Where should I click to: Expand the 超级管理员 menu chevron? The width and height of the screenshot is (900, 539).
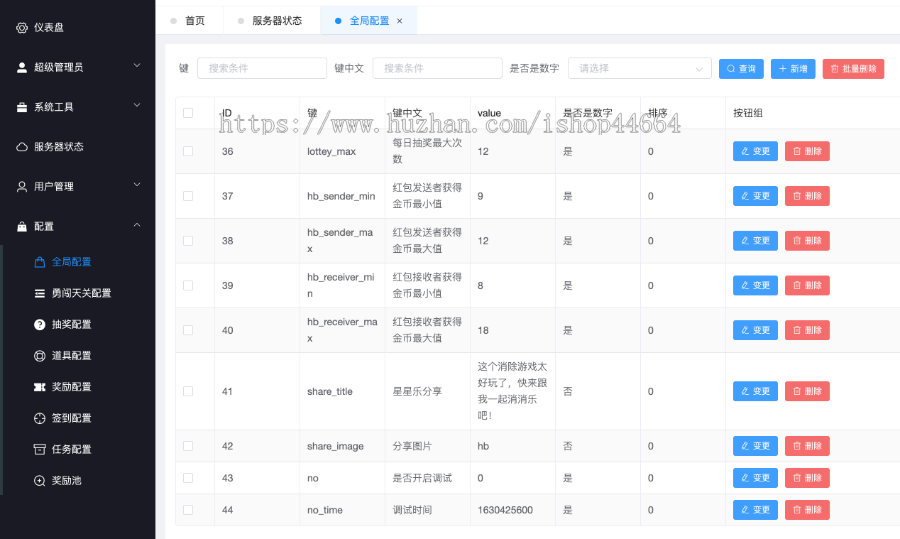[x=137, y=65]
